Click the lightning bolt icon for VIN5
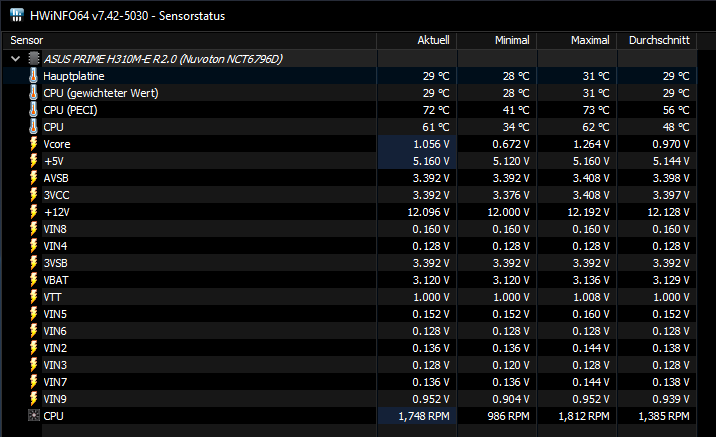The width and height of the screenshot is (716, 437). [33, 314]
